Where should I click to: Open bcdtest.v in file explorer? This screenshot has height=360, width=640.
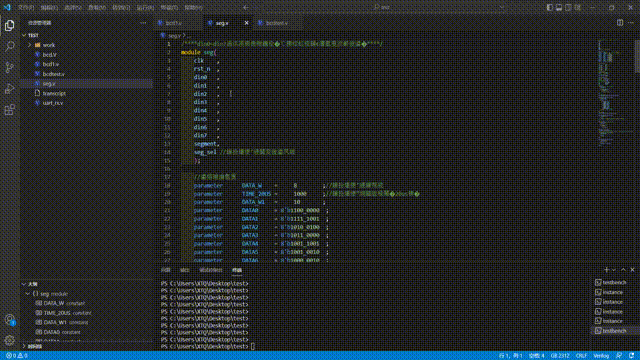tap(87, 74)
